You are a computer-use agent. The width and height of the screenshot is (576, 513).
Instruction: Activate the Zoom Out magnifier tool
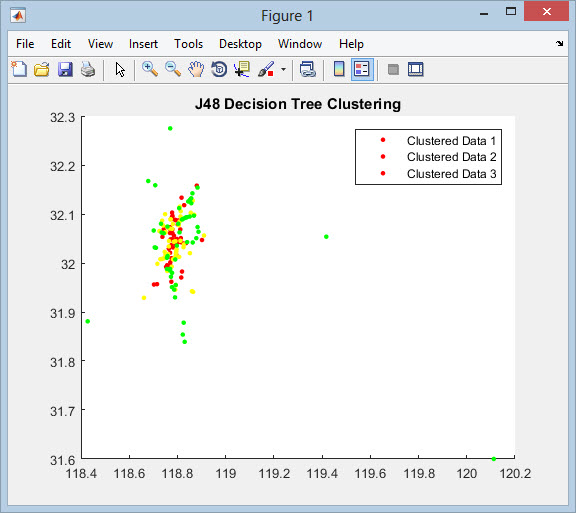[x=173, y=69]
